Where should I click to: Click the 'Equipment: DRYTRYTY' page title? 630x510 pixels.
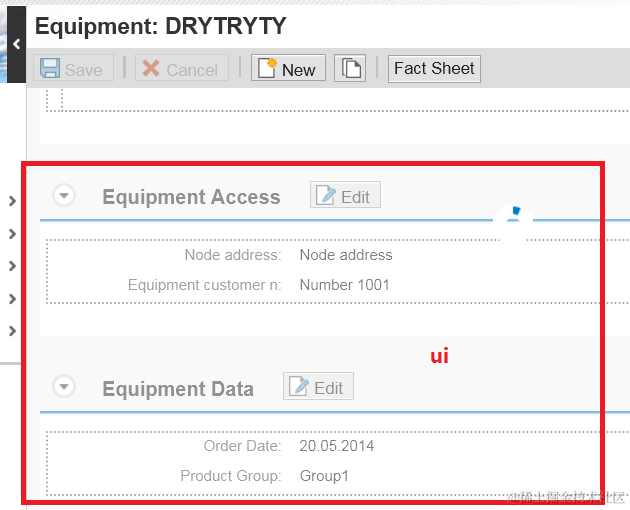pos(160,27)
